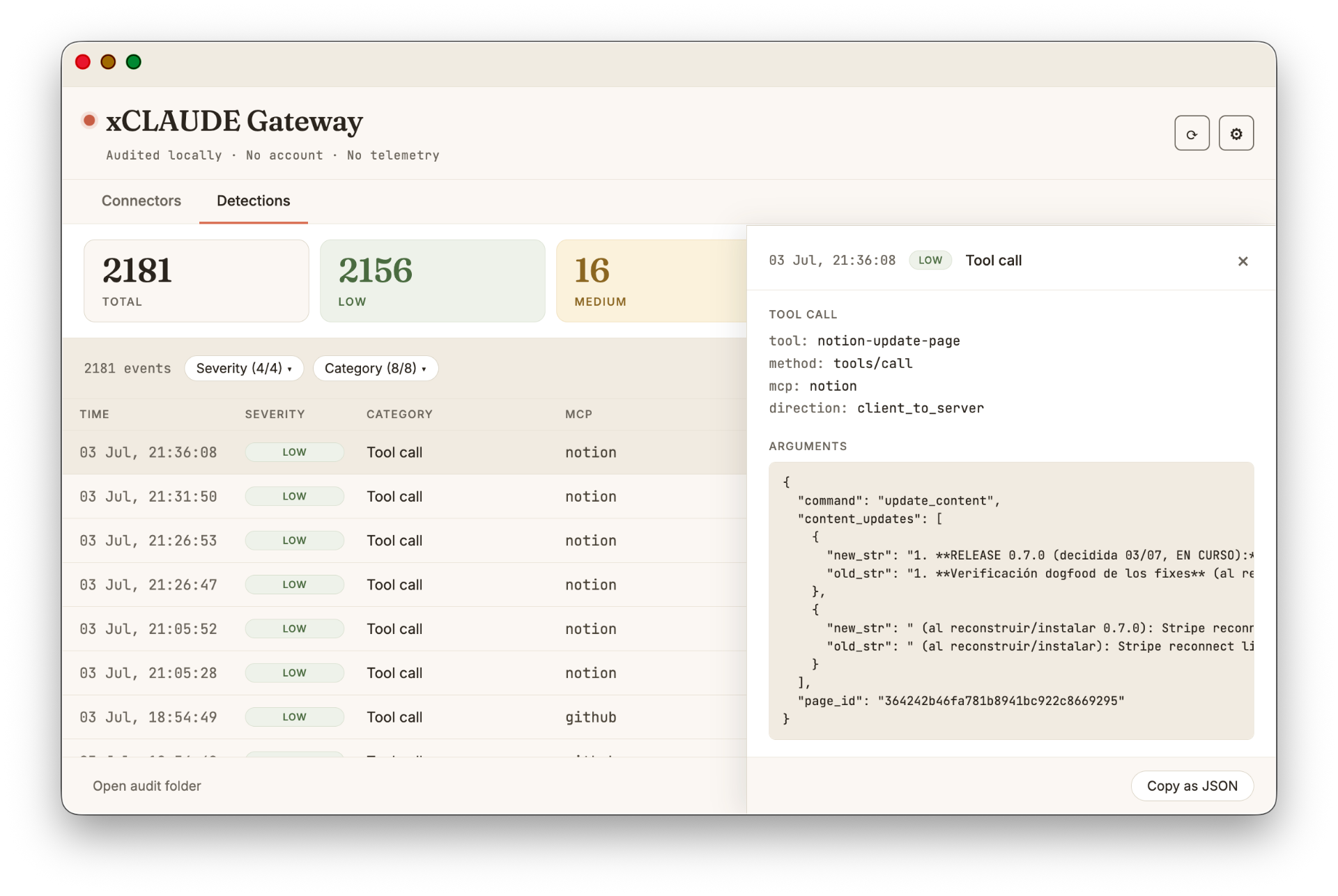Open the Category (8/8) filter dropdown
Viewport: 1338px width, 896px height.
(x=375, y=368)
